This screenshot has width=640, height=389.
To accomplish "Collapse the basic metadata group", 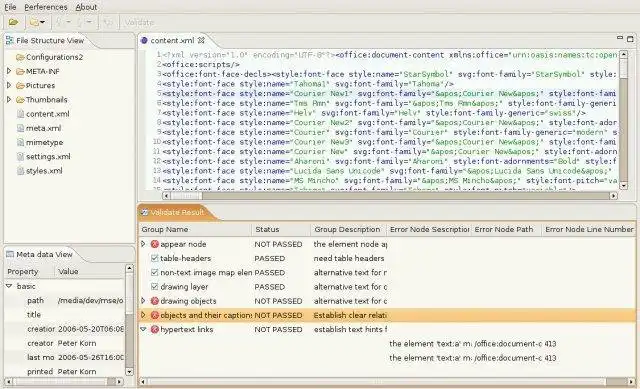I will (9, 286).
